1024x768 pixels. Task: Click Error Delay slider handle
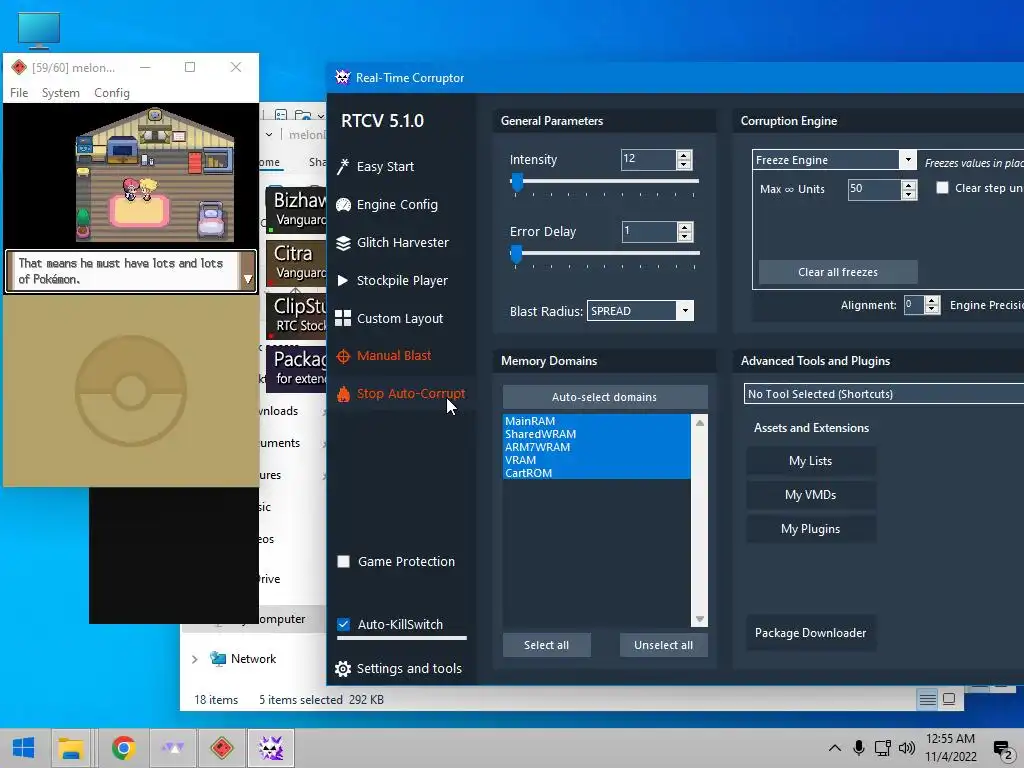coord(516,254)
